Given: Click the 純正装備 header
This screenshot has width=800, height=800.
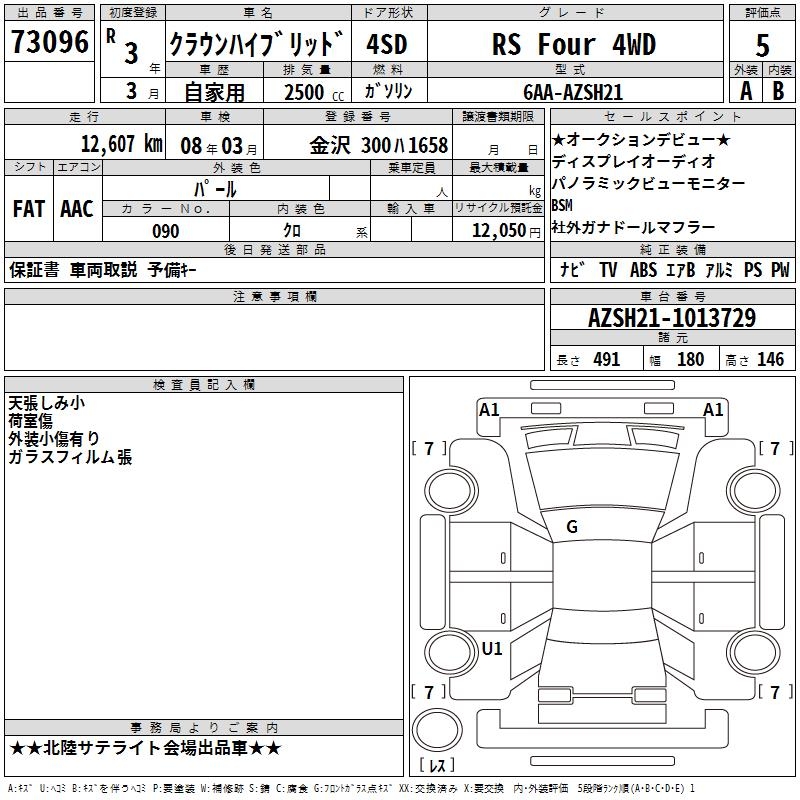Looking at the screenshot, I should (672, 249).
